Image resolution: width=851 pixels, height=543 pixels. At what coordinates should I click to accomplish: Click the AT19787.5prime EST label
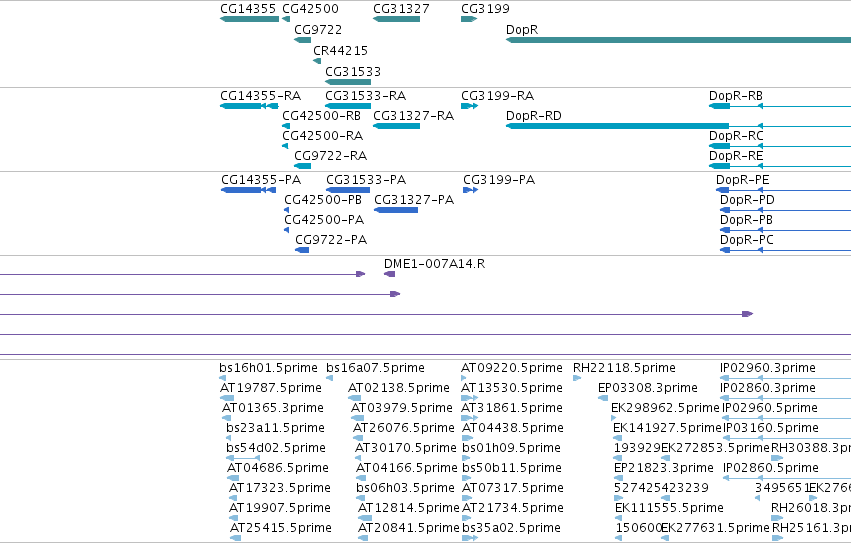click(x=271, y=389)
